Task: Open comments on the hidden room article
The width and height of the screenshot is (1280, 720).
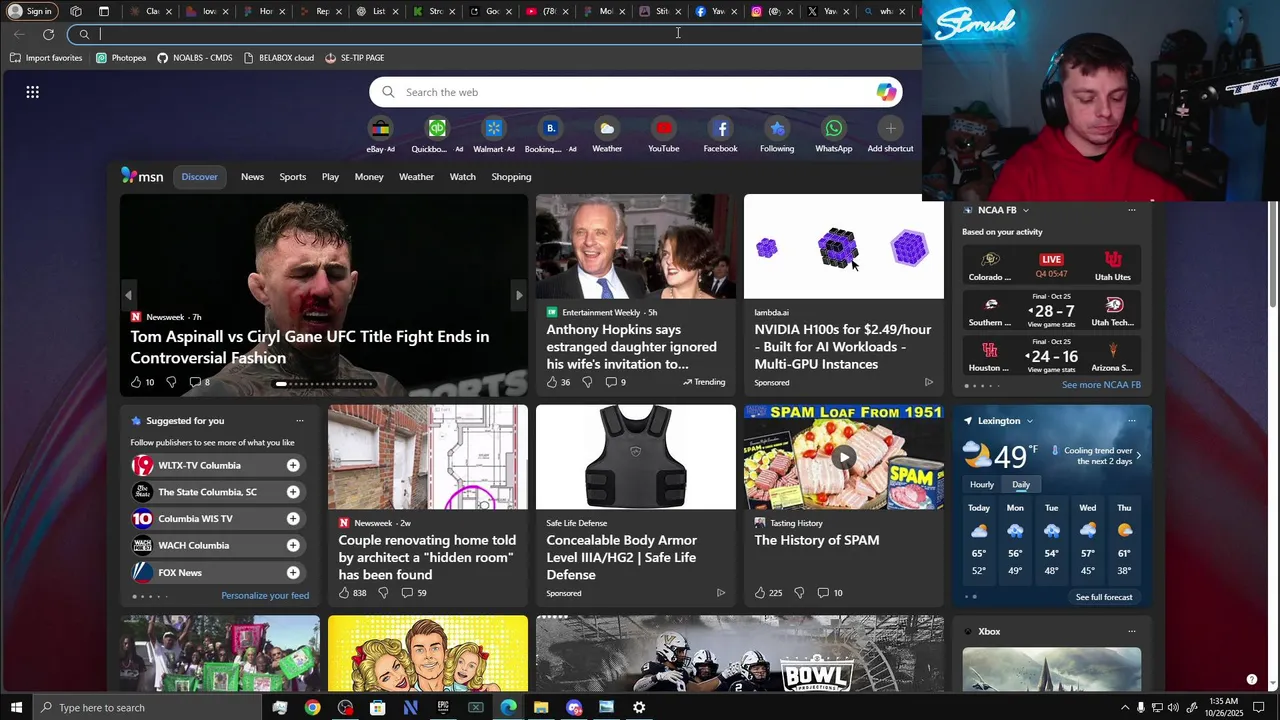Action: (x=407, y=593)
